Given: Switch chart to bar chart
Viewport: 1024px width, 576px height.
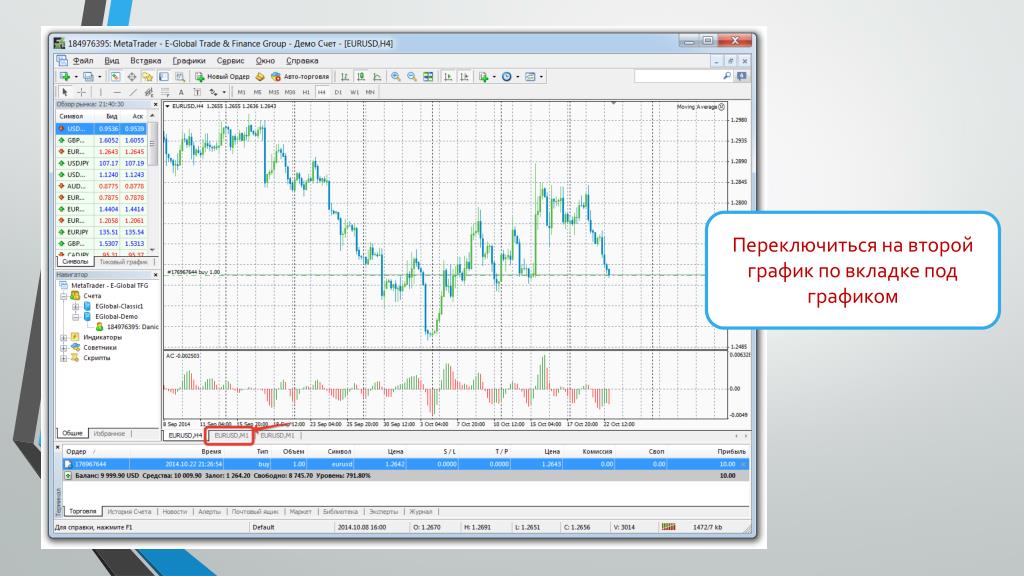Looking at the screenshot, I should point(345,76).
